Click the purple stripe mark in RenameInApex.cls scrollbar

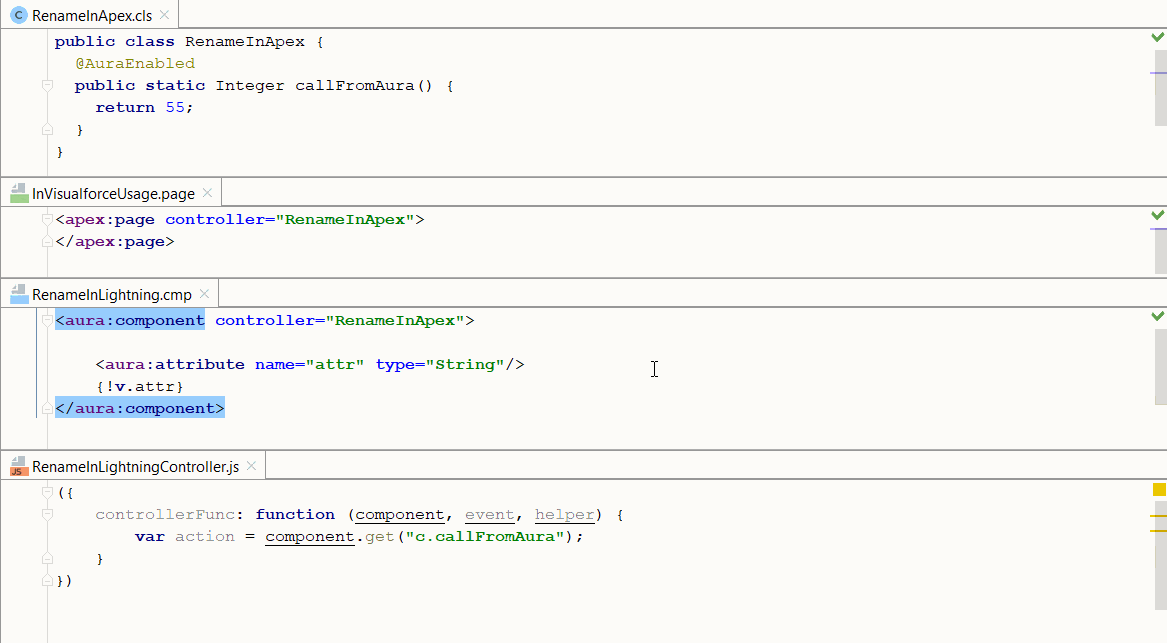point(1158,73)
